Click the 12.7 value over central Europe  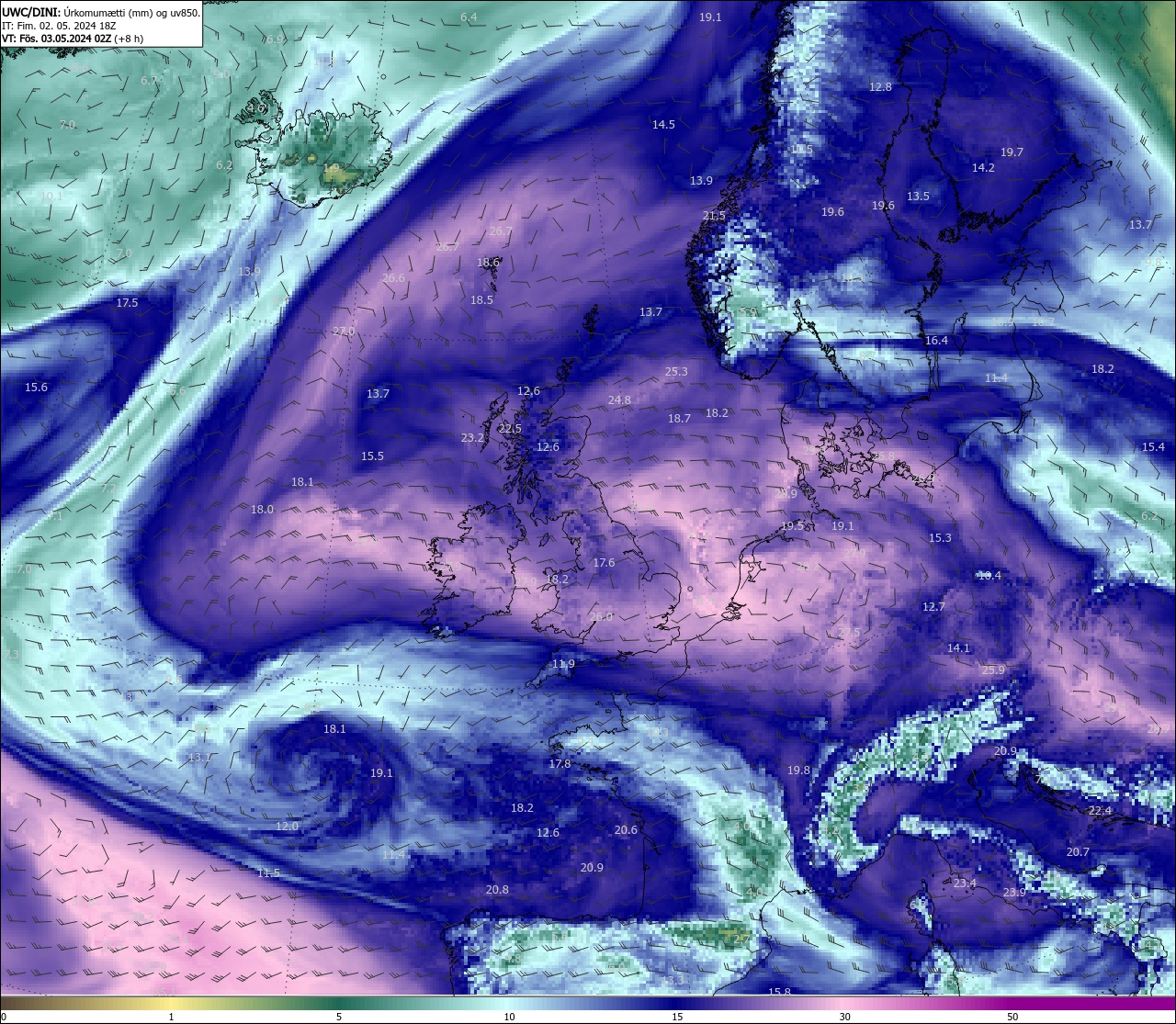coord(933,606)
